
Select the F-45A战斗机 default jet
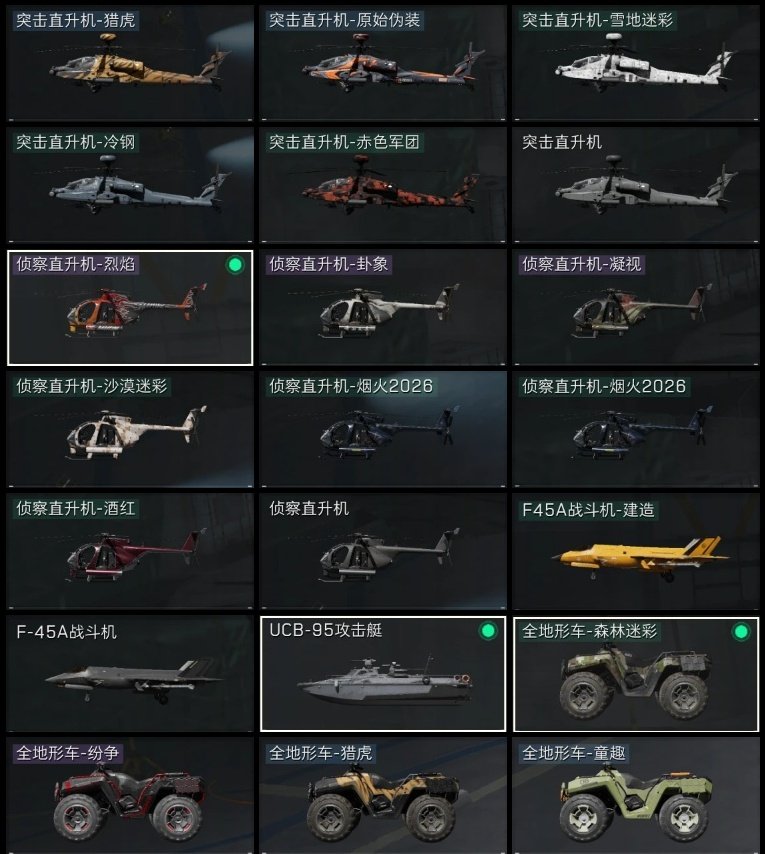coord(130,674)
